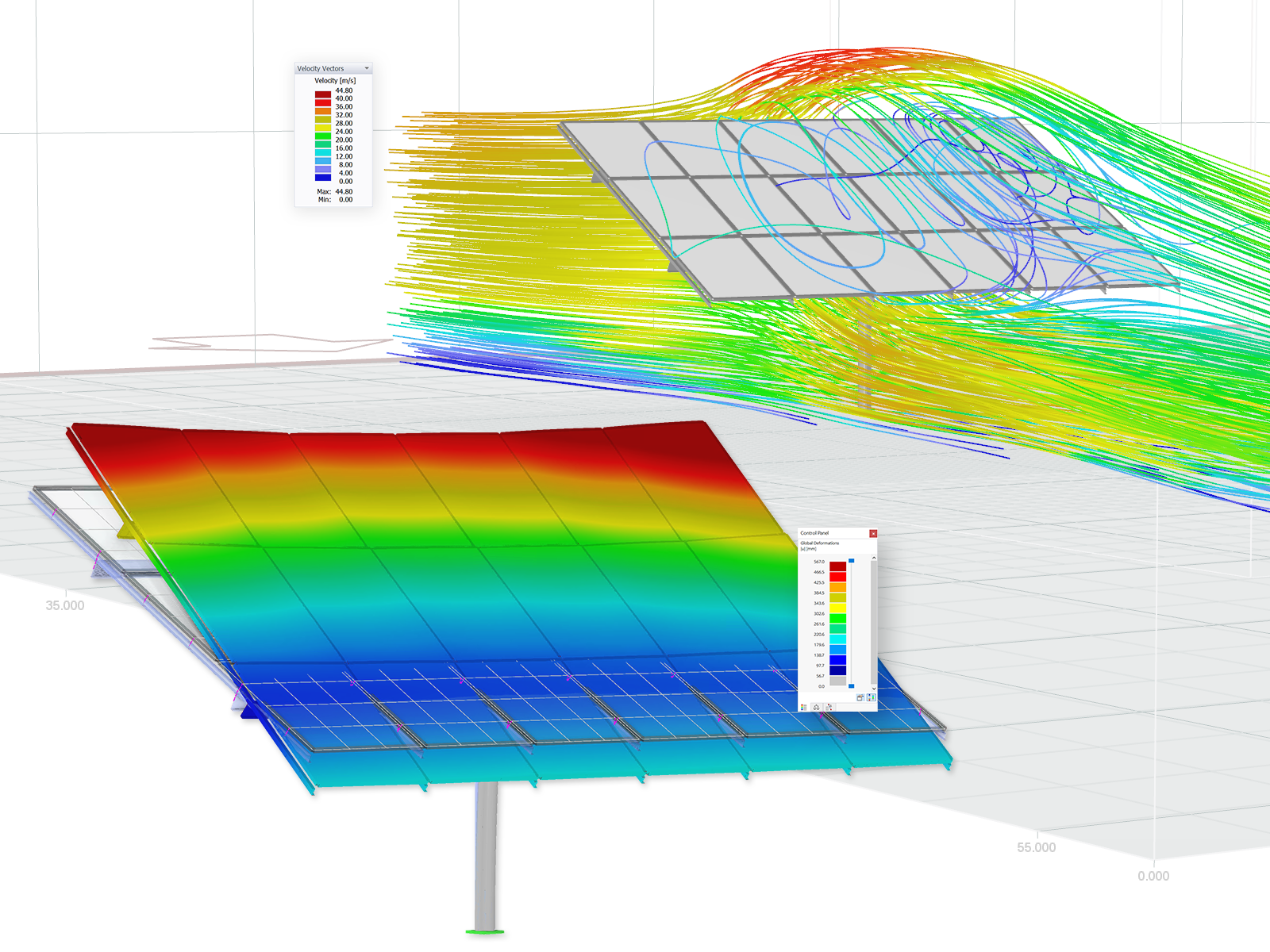This screenshot has width=1270, height=952.
Task: Select the orange 425.5 deformation swatch
Action: coord(838,587)
